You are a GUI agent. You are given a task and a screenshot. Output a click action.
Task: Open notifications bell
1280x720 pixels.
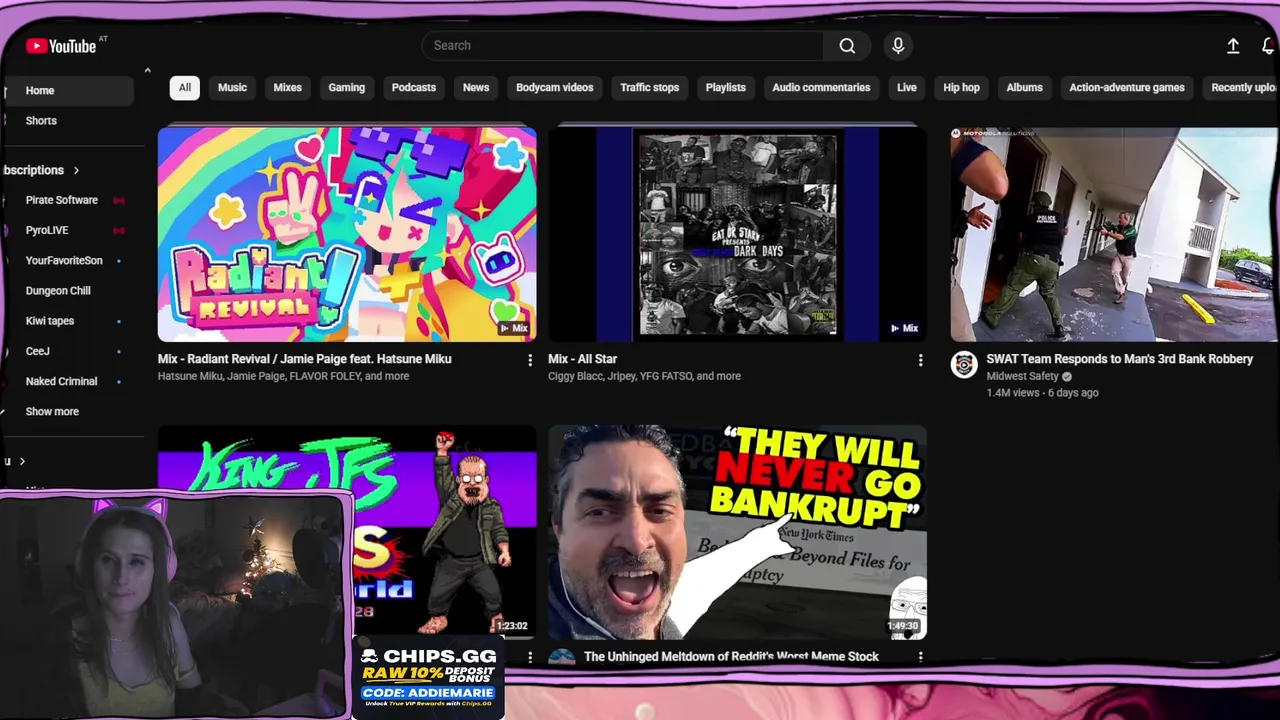[1268, 46]
